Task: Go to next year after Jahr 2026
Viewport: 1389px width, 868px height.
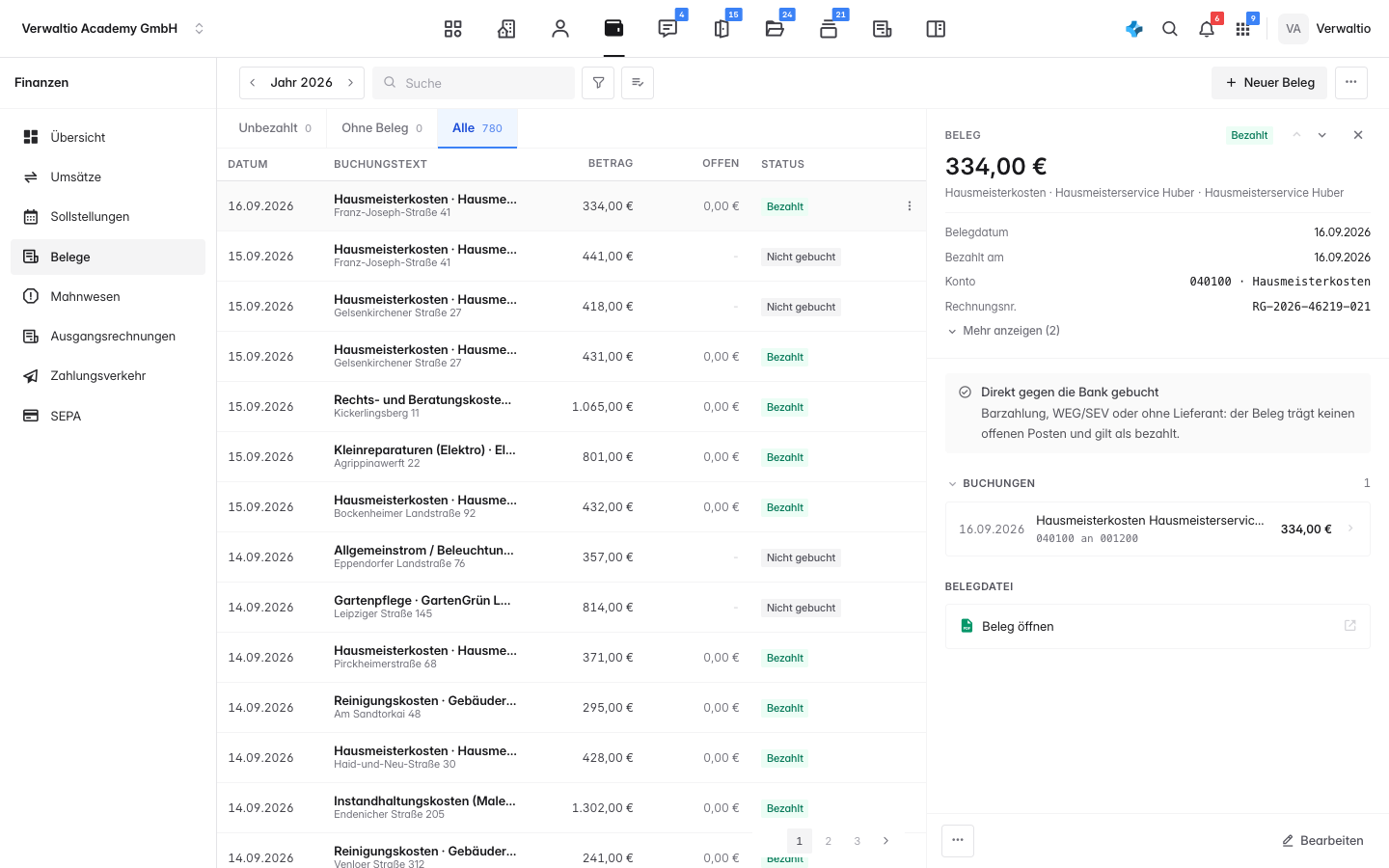Action: click(351, 83)
